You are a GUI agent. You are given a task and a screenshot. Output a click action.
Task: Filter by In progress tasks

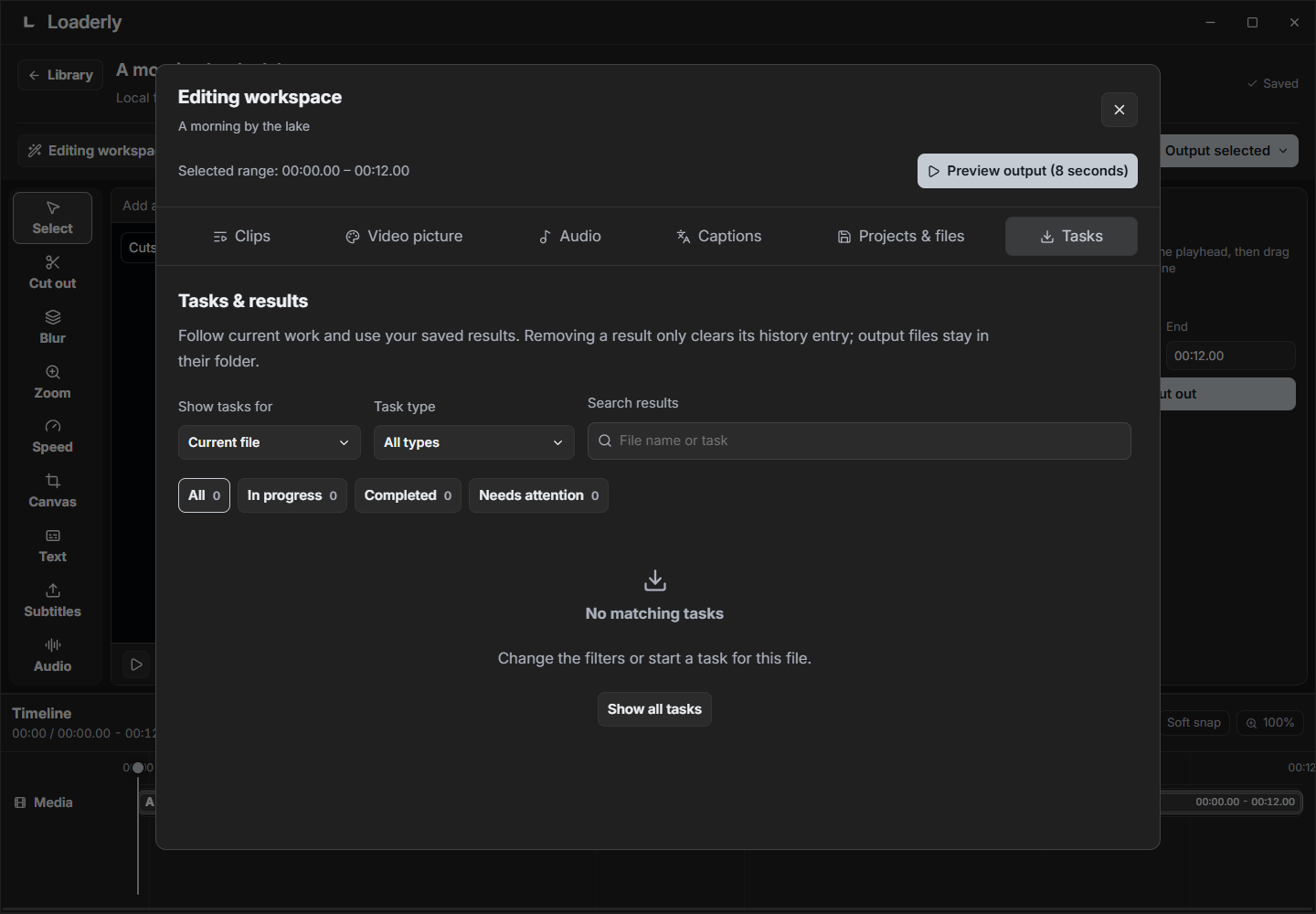292,495
